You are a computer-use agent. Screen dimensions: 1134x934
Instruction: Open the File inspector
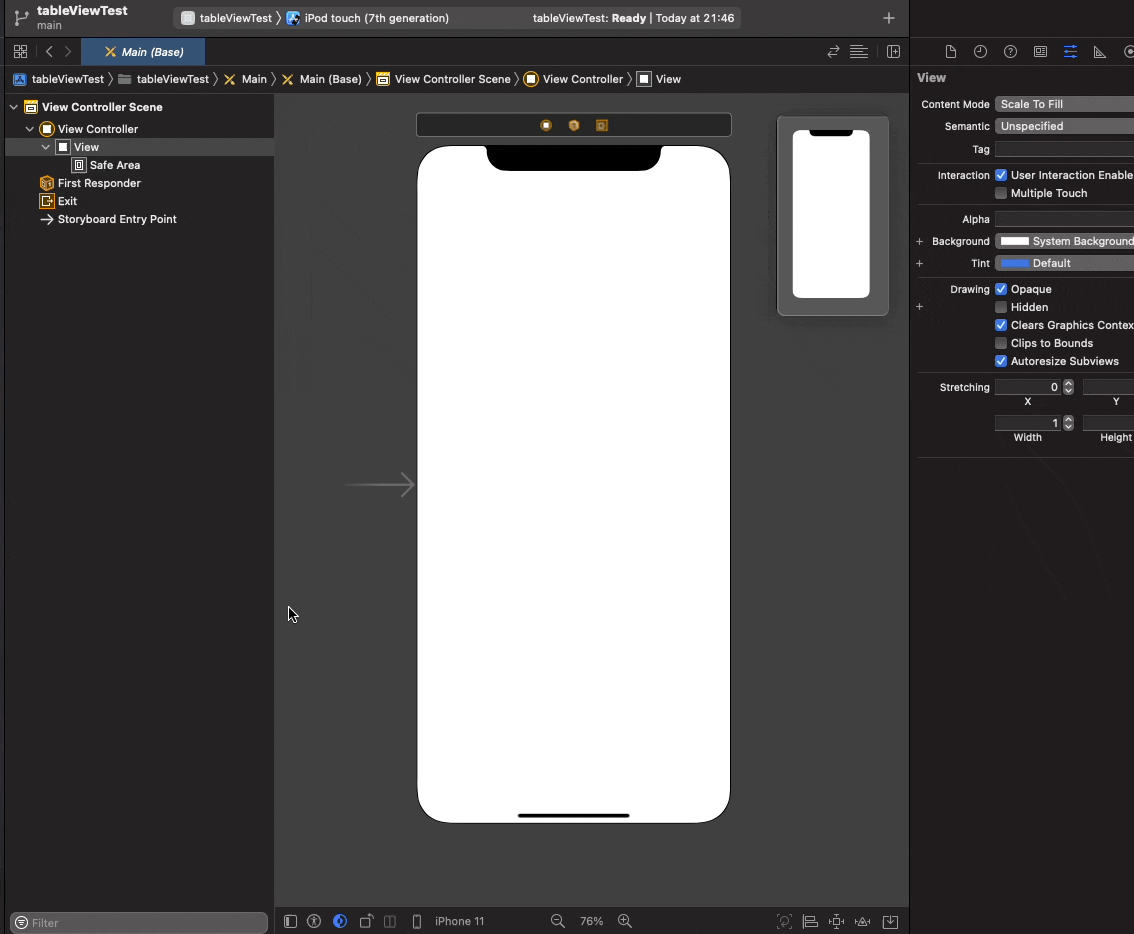tap(950, 51)
